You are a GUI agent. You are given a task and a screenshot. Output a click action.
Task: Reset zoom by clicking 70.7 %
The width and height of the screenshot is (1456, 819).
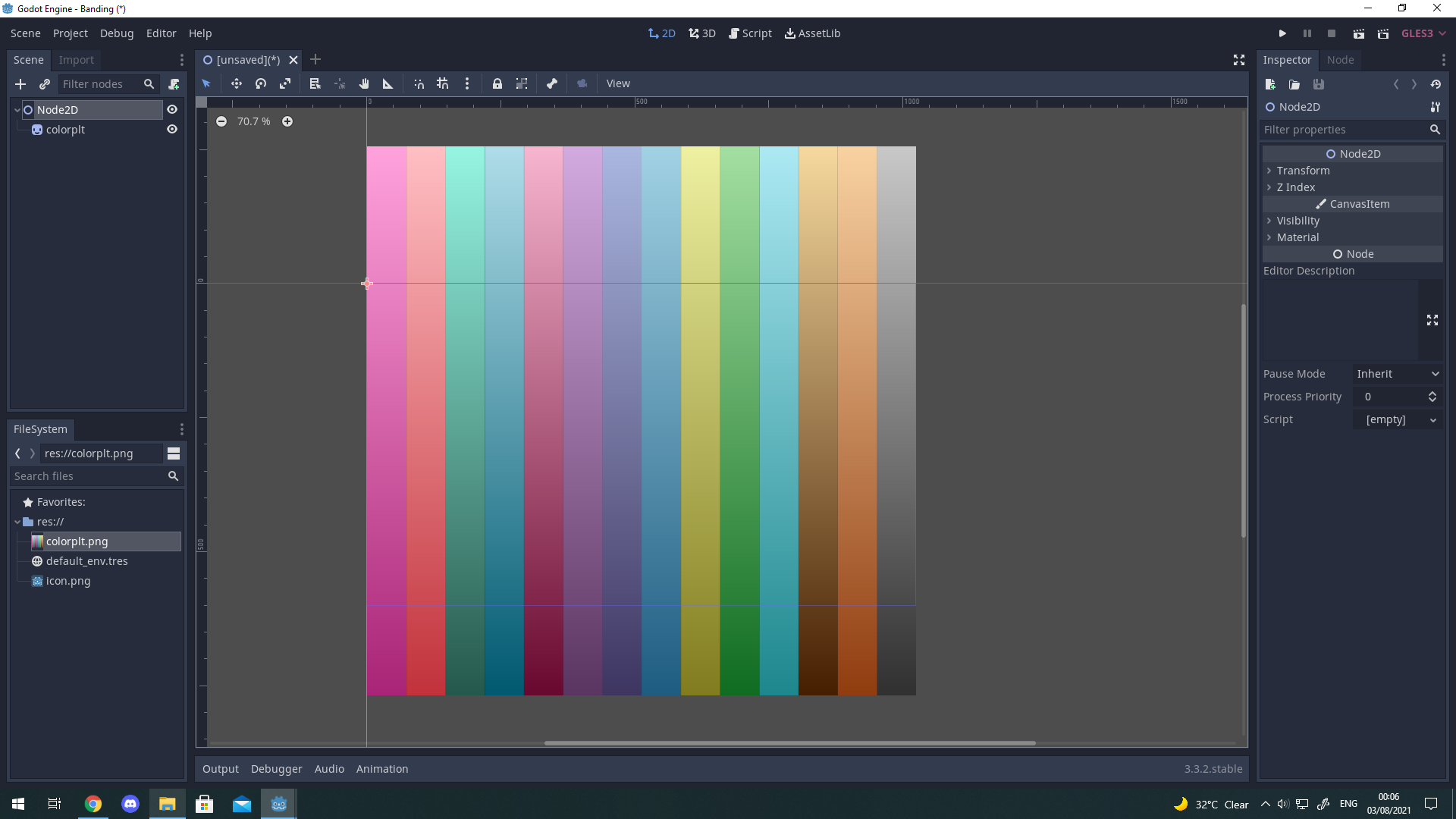(254, 121)
